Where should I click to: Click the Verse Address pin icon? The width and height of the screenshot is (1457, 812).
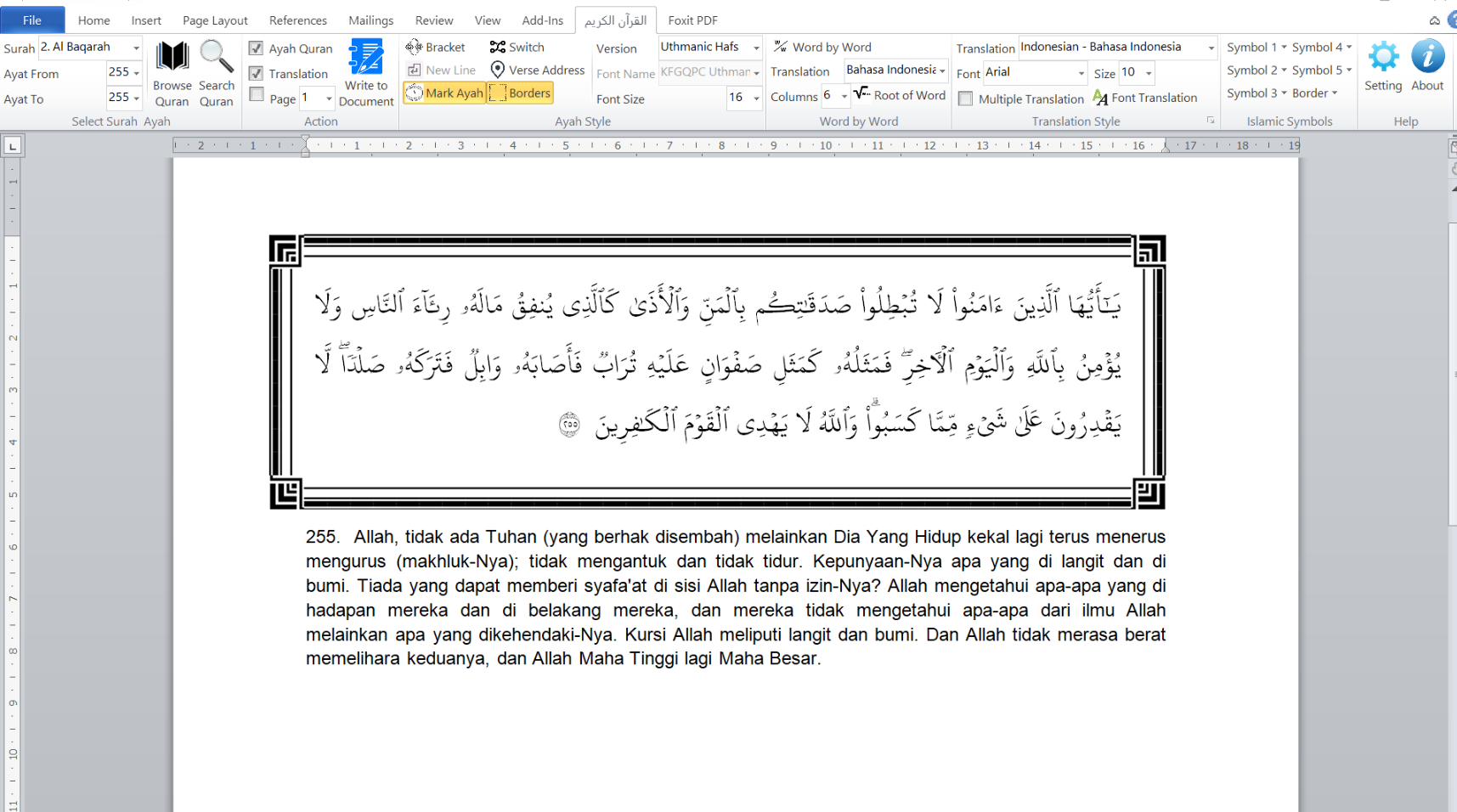pos(498,70)
